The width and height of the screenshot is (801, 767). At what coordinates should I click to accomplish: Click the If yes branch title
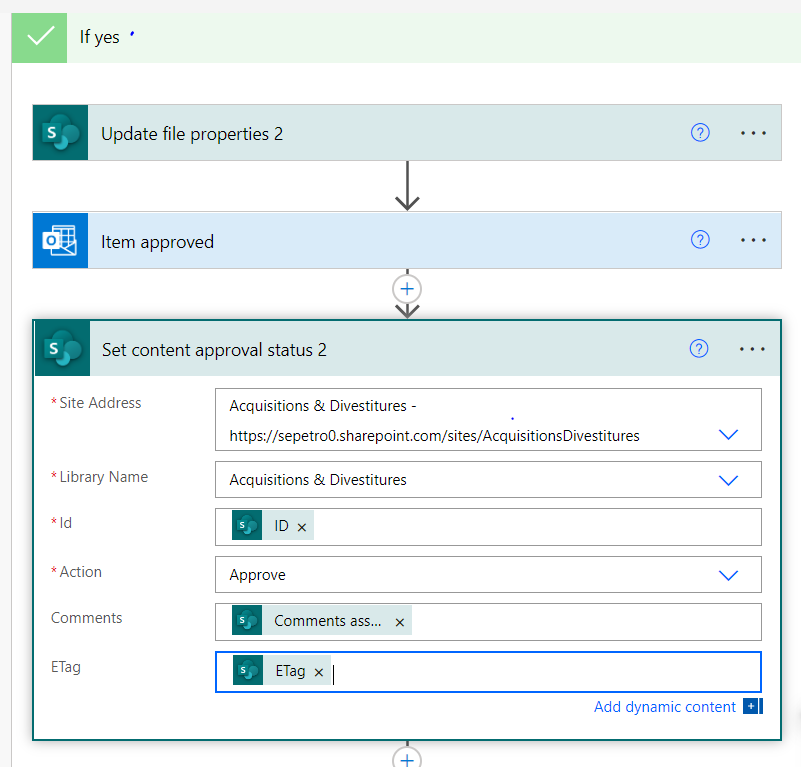100,37
